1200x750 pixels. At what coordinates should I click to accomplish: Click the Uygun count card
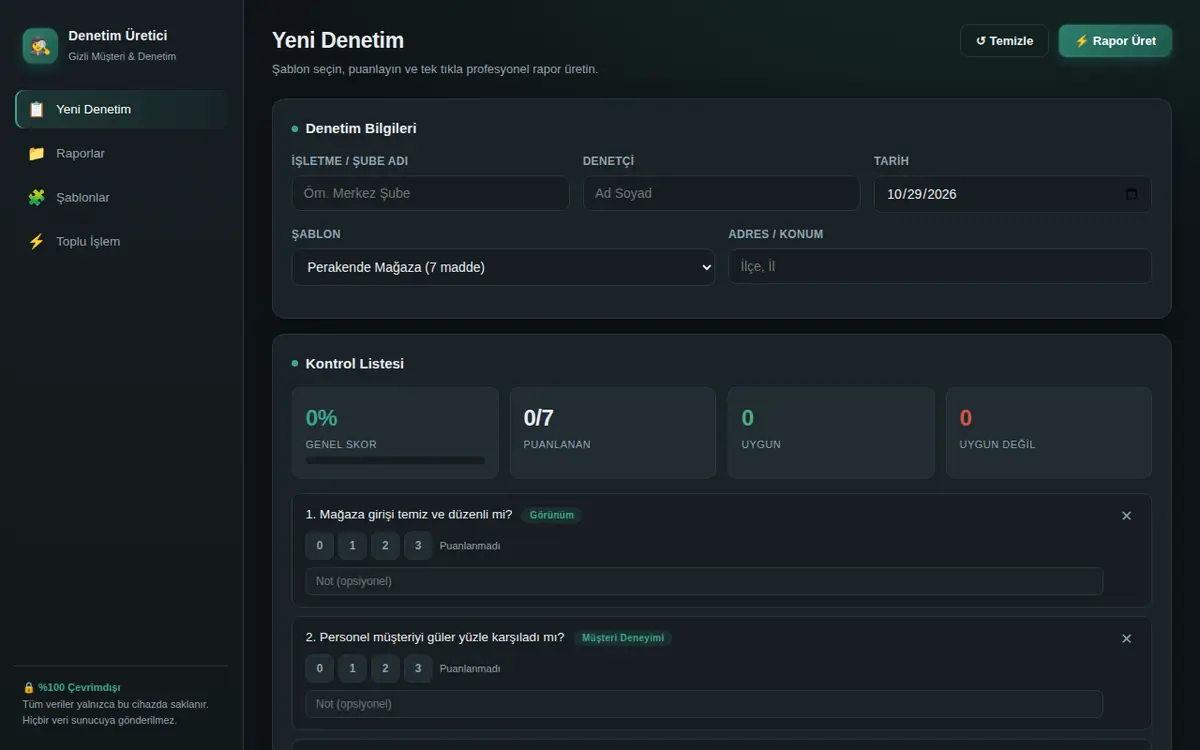pos(830,432)
